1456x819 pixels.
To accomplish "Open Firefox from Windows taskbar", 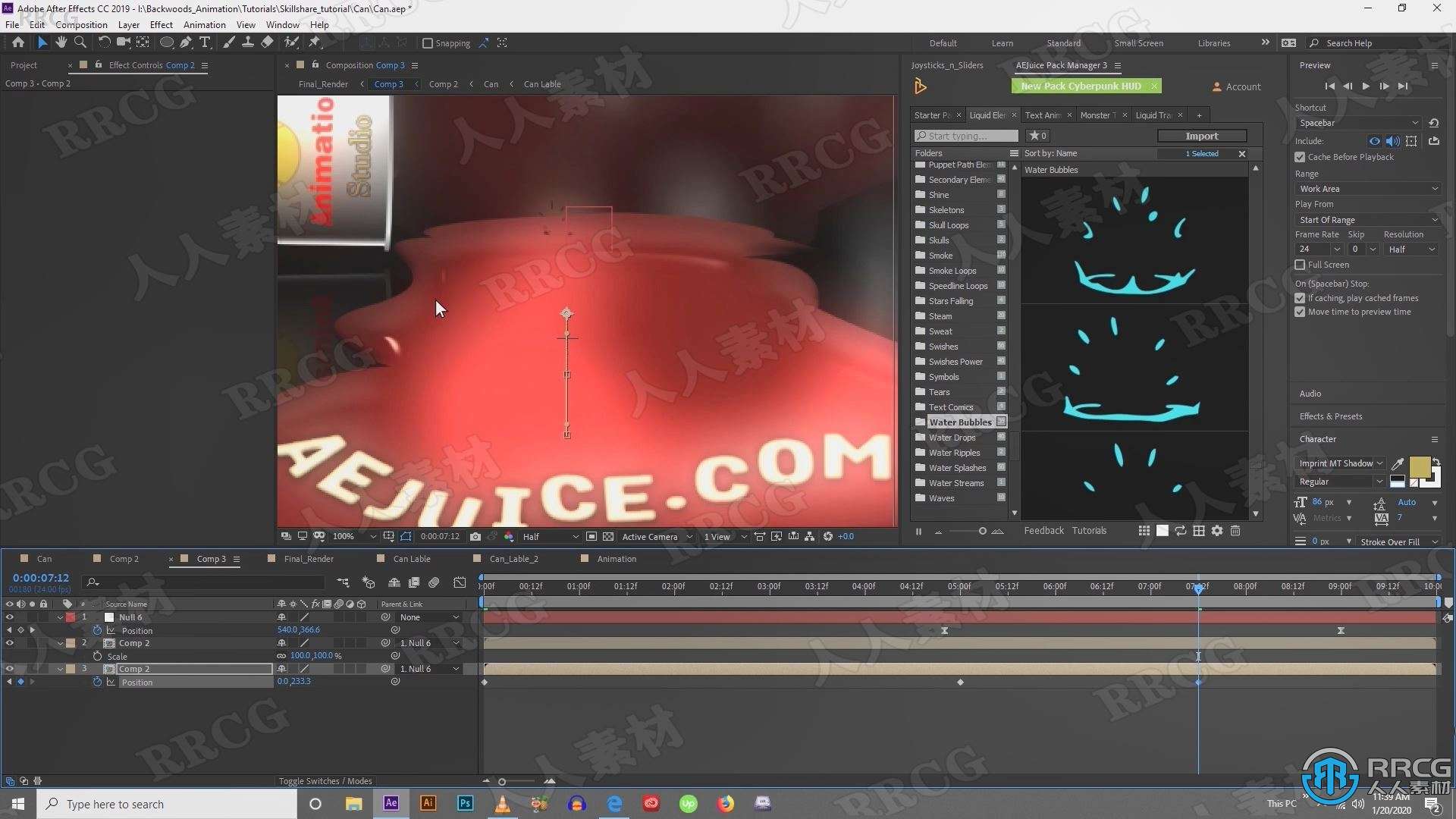I will pos(726,803).
